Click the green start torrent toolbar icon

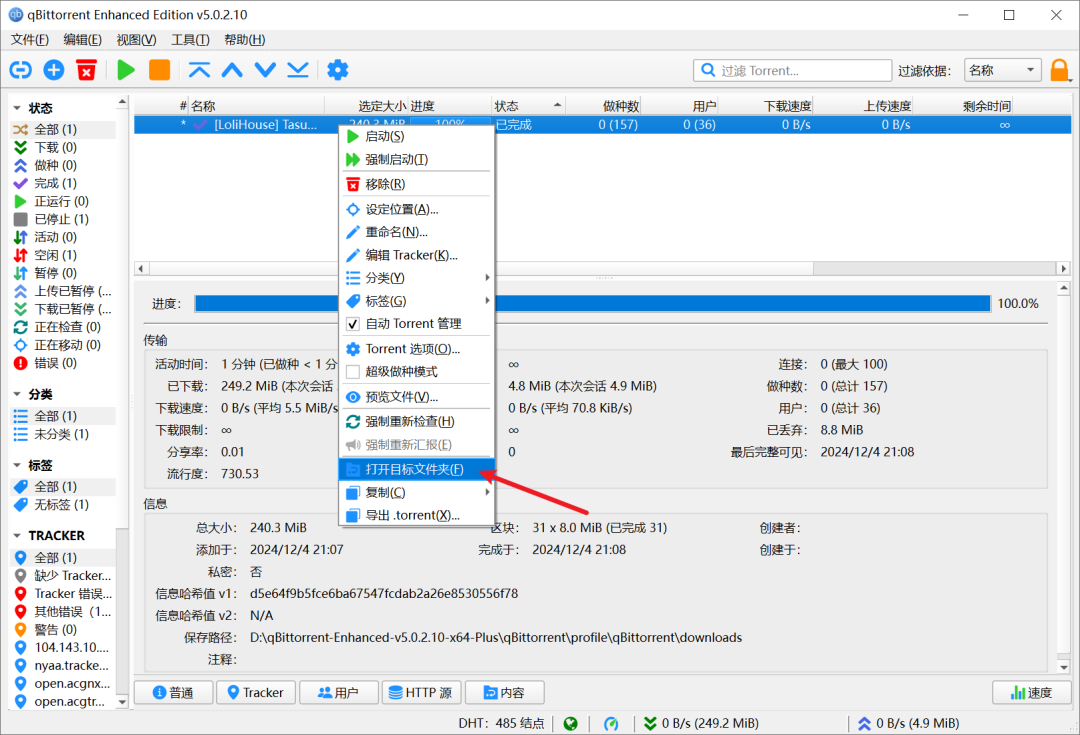pyautogui.click(x=126, y=70)
